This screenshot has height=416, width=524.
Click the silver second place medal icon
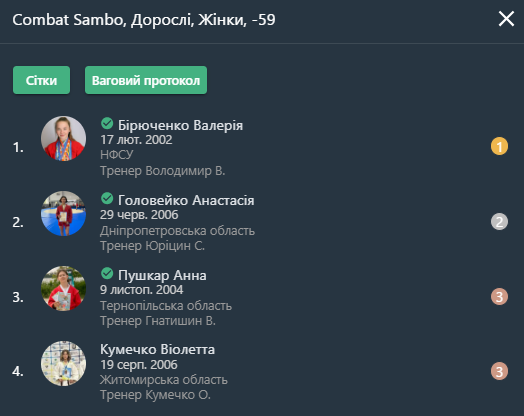(x=499, y=222)
